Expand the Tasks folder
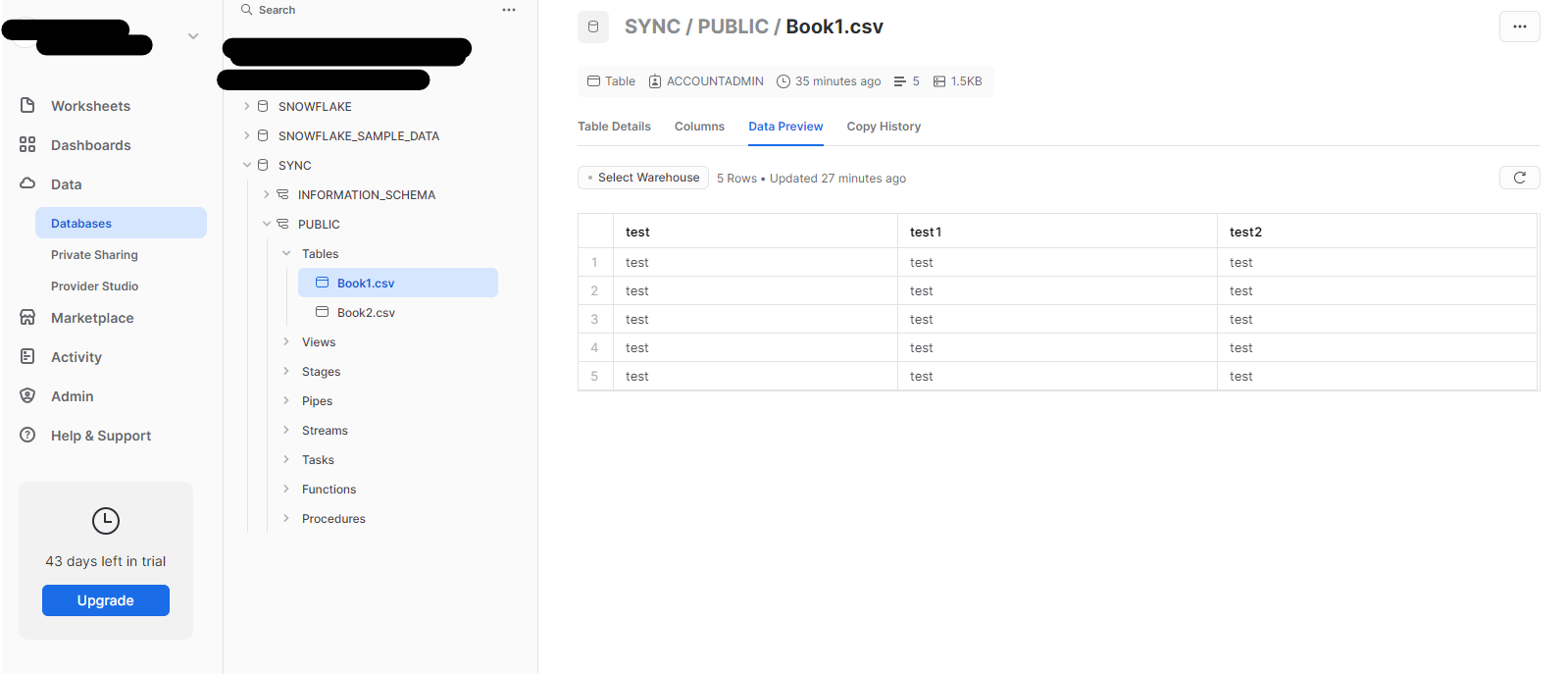The width and height of the screenshot is (1568, 674). coord(286,459)
